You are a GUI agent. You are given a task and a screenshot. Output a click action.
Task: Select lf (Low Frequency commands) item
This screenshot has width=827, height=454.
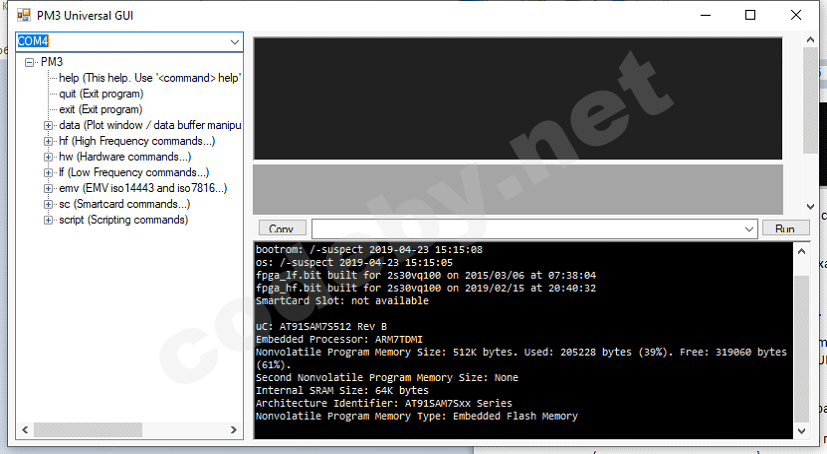pyautogui.click(x=134, y=173)
